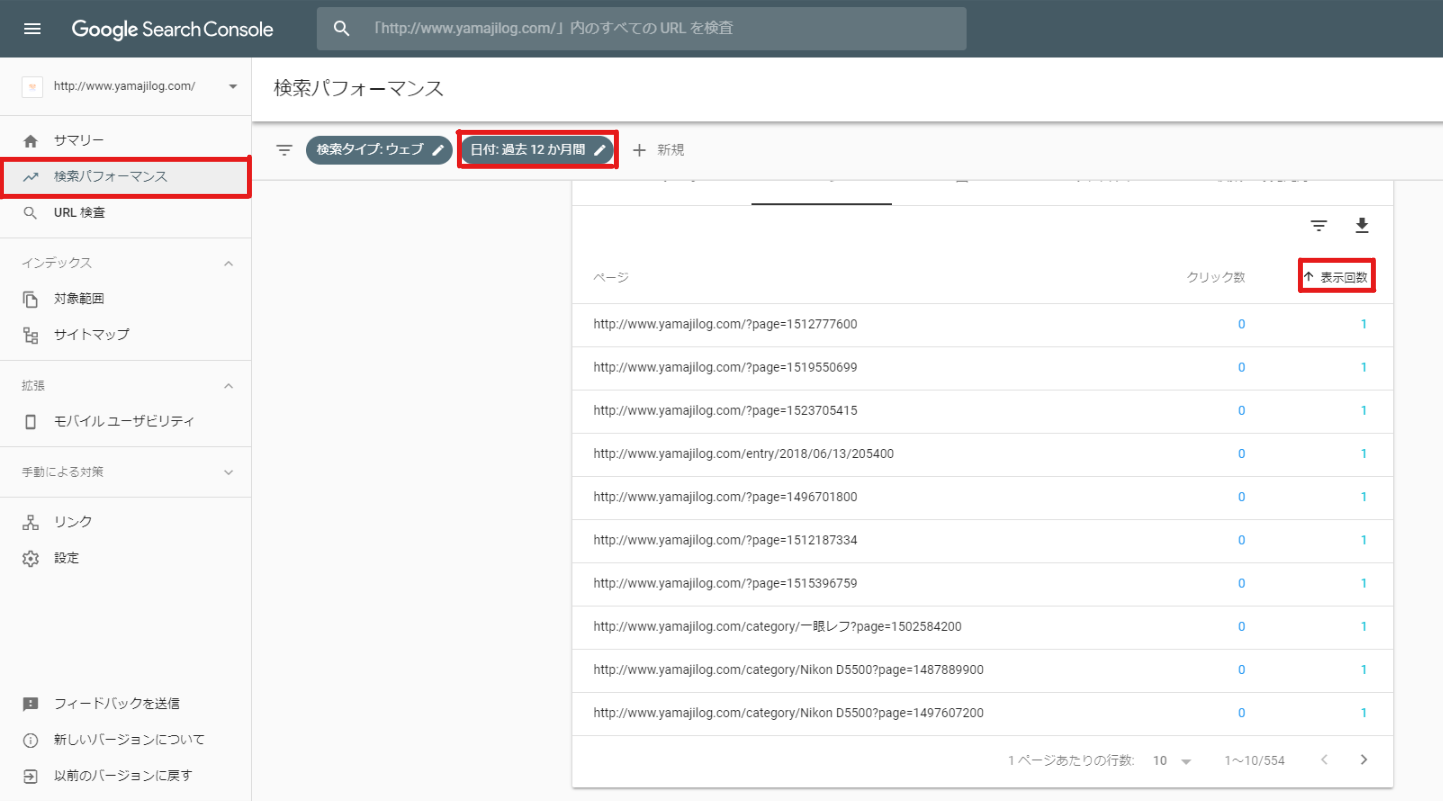Expand the 手動による対策 section
The height and width of the screenshot is (801, 1443).
tap(228, 472)
